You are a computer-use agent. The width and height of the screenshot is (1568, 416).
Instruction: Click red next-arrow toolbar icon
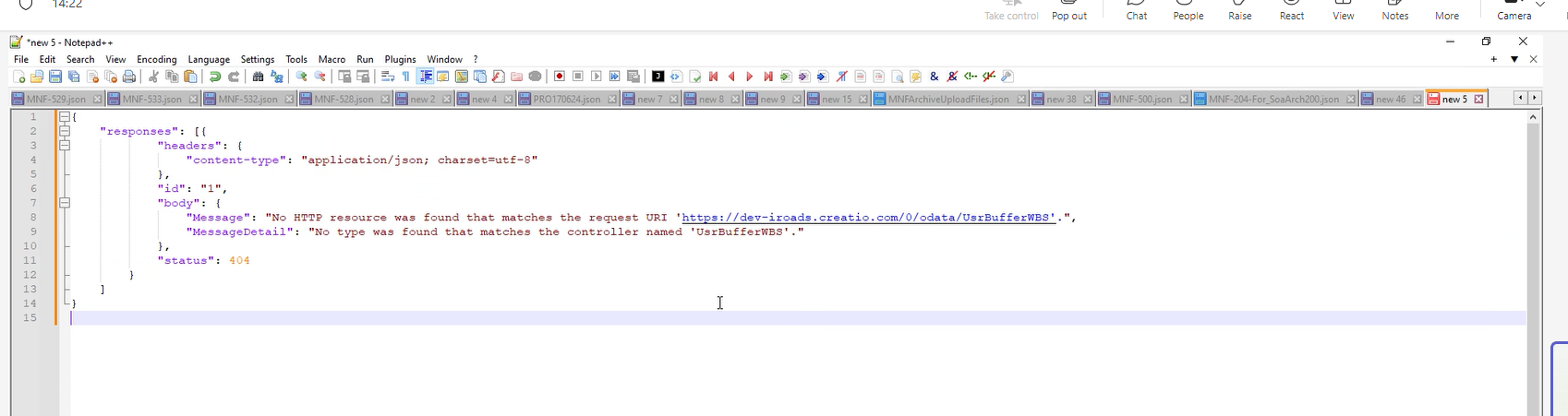tap(750, 77)
